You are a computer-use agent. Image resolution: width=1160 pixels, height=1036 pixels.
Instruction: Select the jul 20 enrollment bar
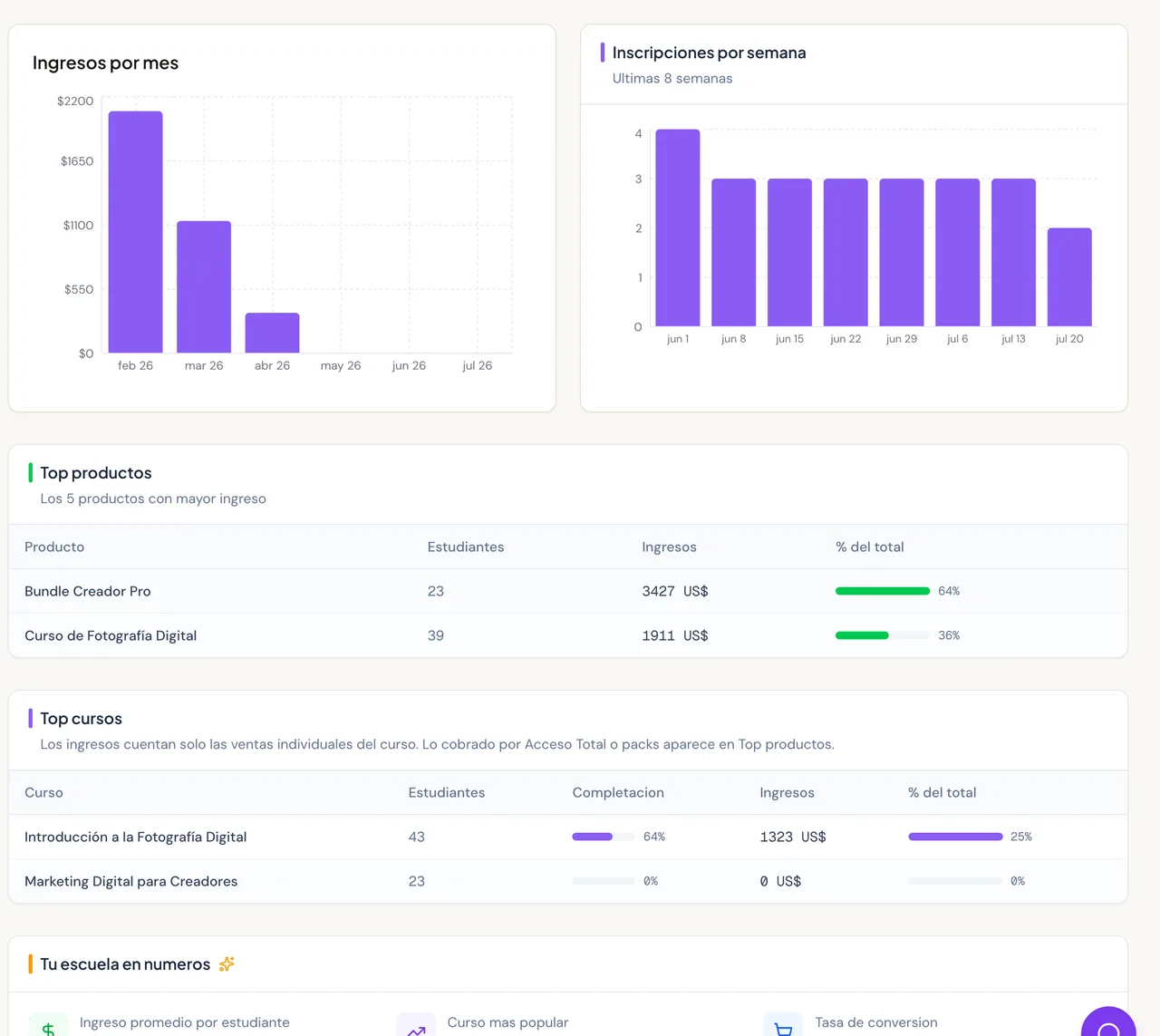click(1069, 276)
